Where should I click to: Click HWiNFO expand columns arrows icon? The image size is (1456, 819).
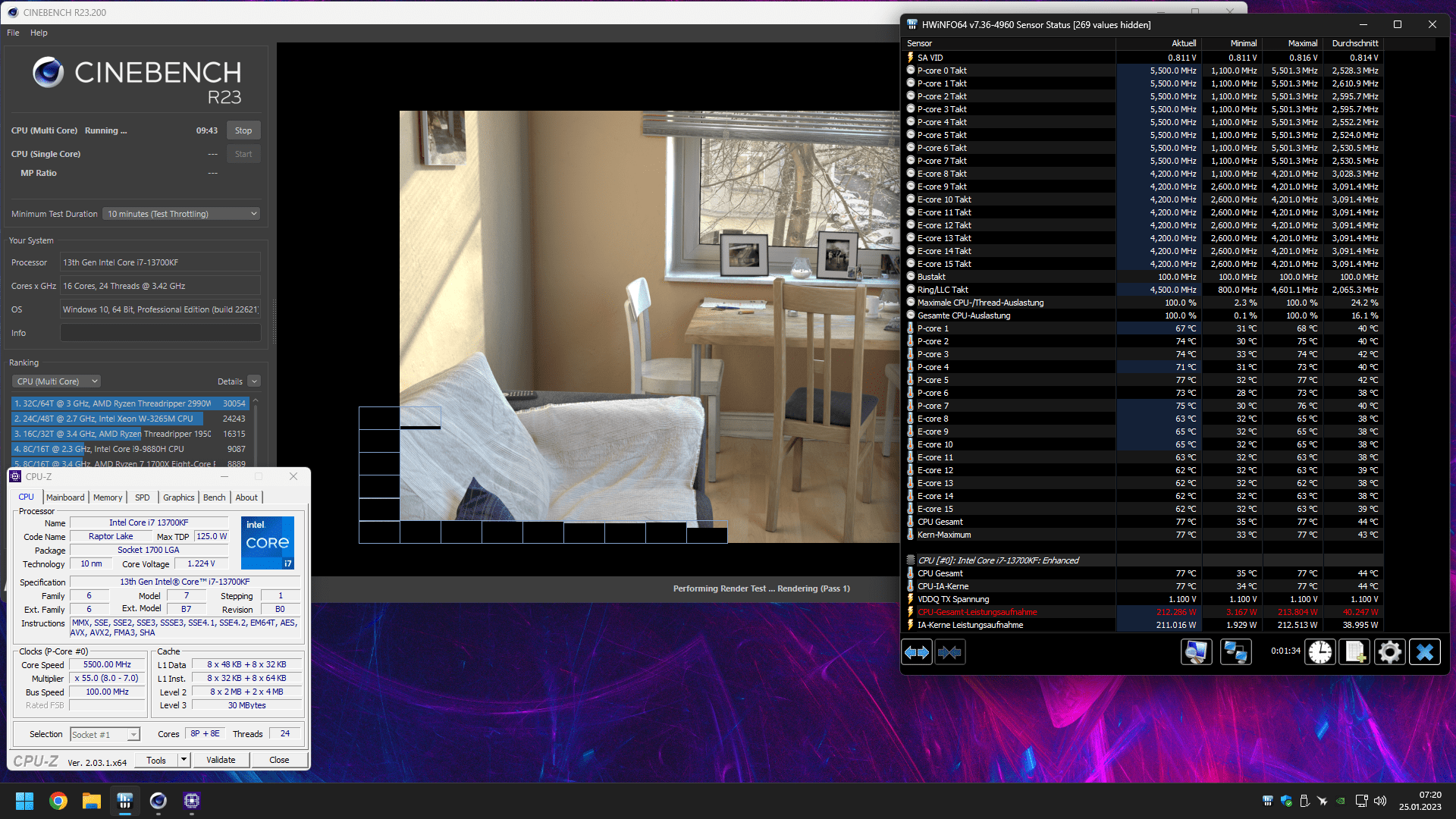[x=917, y=652]
